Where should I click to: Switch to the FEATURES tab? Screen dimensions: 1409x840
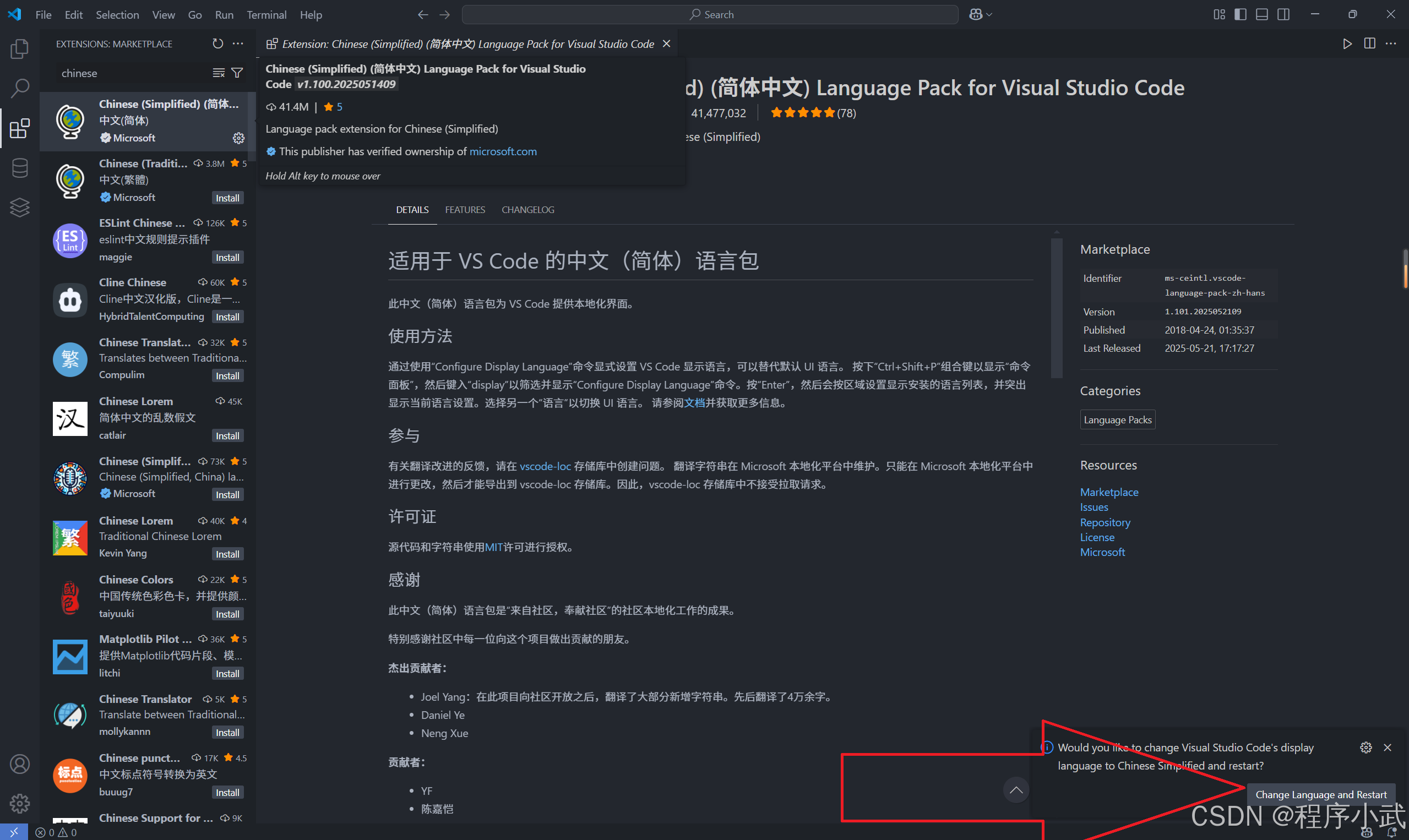(x=465, y=209)
